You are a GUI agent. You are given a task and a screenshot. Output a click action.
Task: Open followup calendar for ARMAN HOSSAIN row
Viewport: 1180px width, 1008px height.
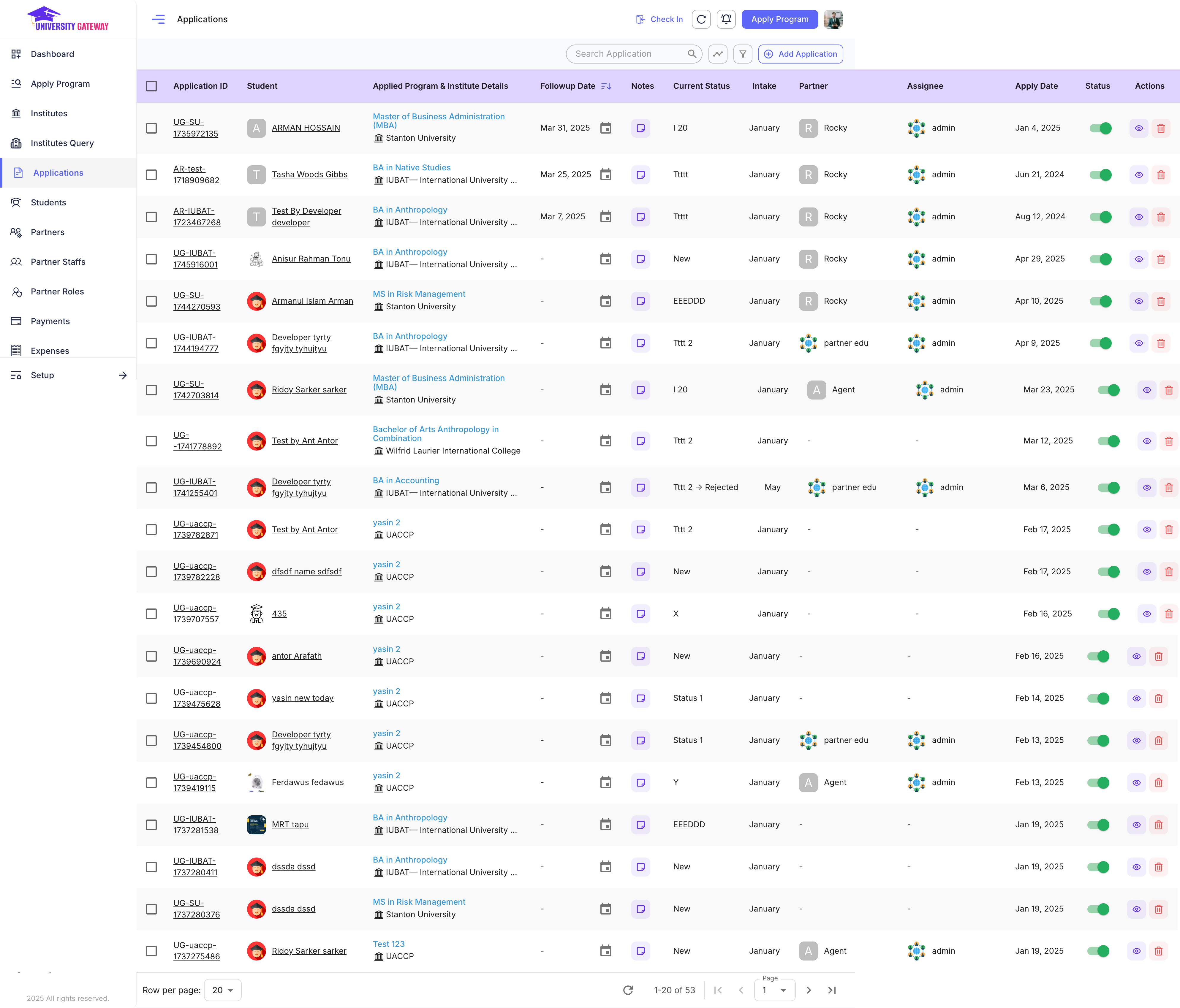click(x=605, y=128)
